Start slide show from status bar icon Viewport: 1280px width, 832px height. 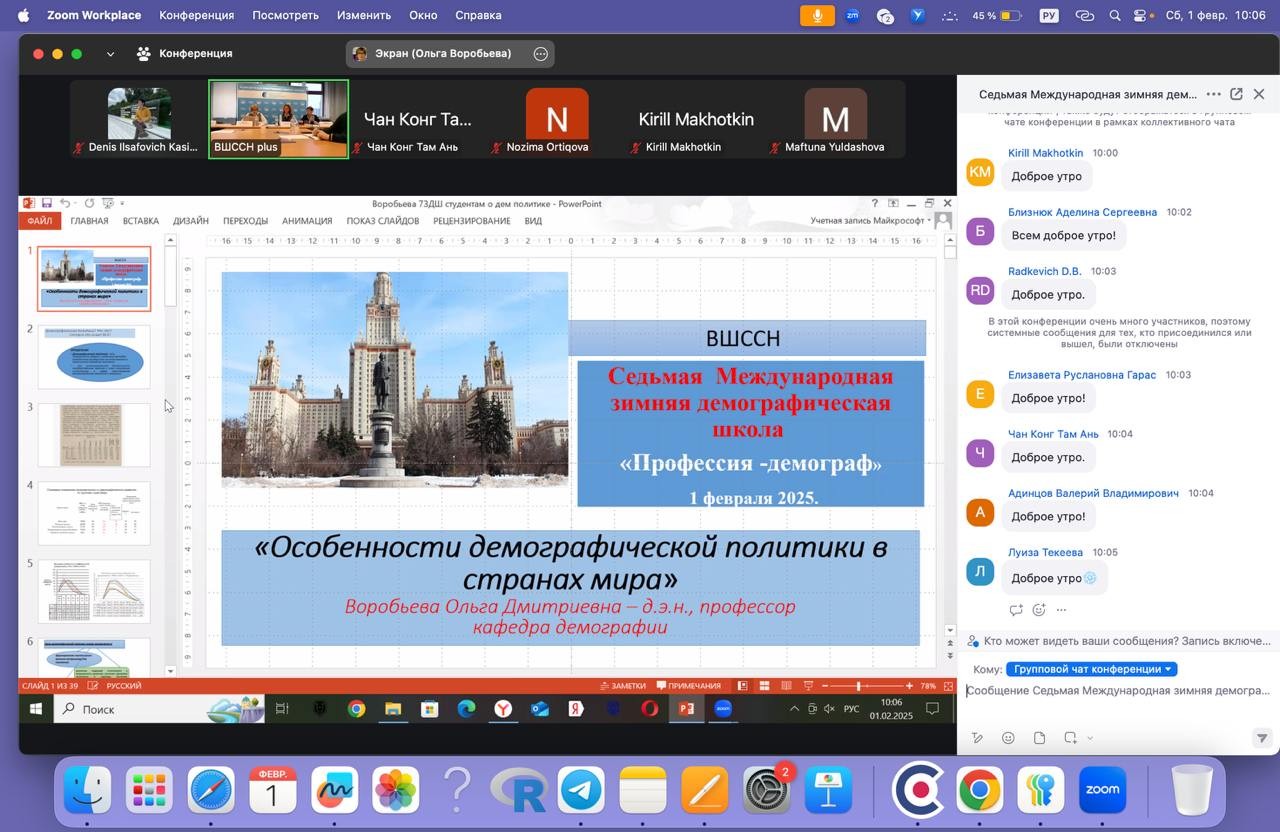pyautogui.click(x=808, y=687)
